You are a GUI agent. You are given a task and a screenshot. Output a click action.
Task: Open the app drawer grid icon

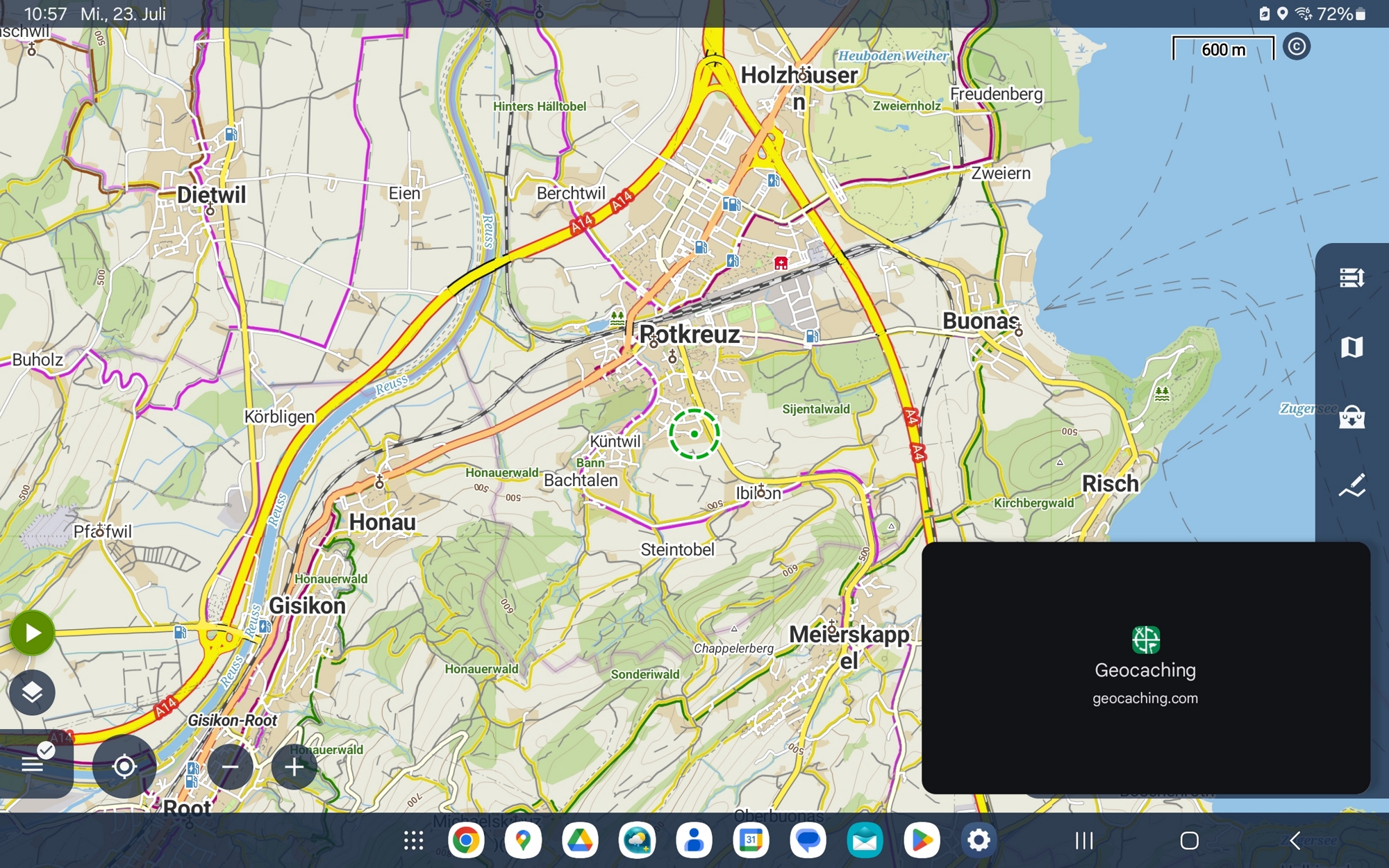coord(413,840)
